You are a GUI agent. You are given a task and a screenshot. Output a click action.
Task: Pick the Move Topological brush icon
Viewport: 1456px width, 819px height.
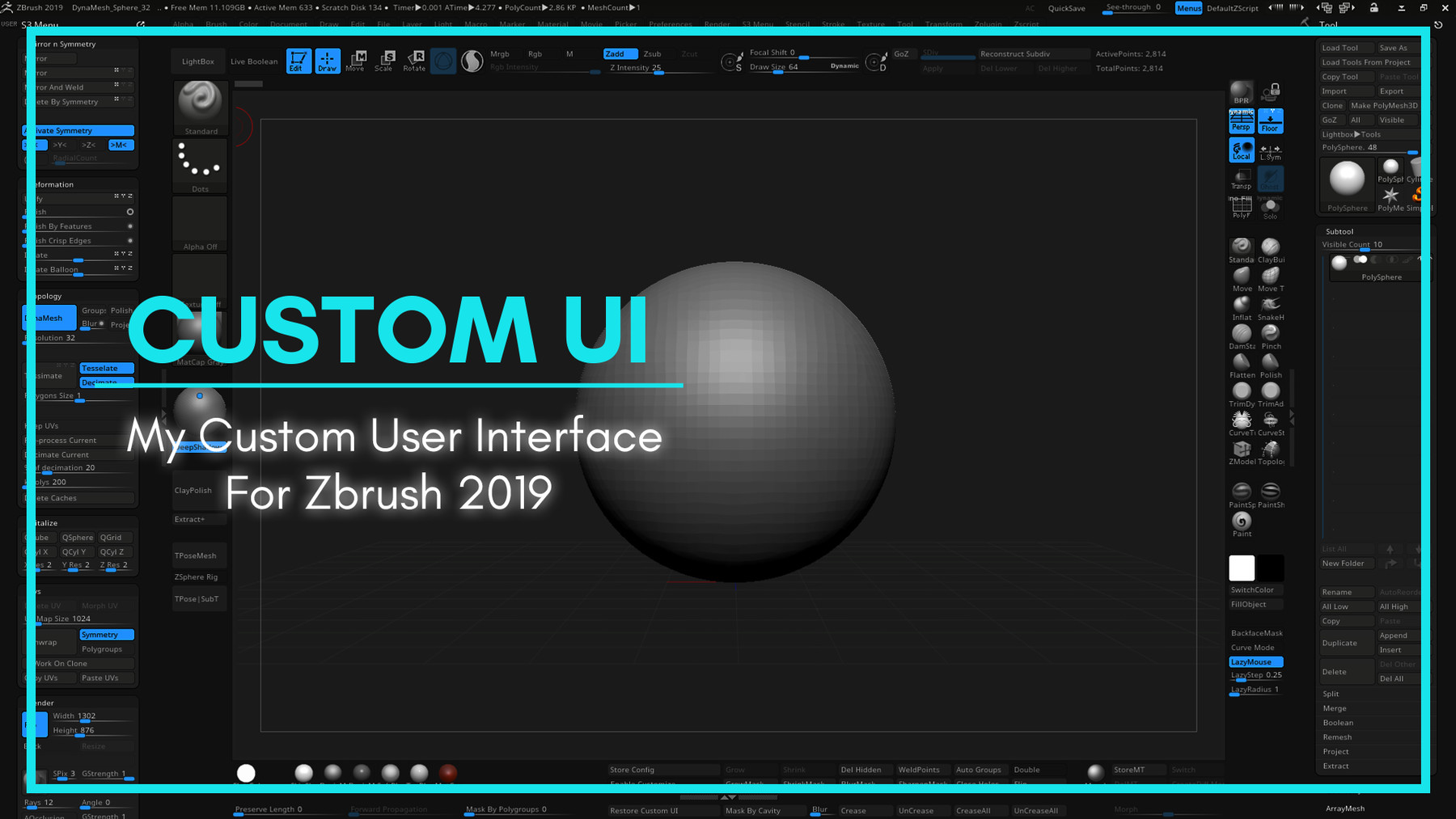pos(1271,278)
